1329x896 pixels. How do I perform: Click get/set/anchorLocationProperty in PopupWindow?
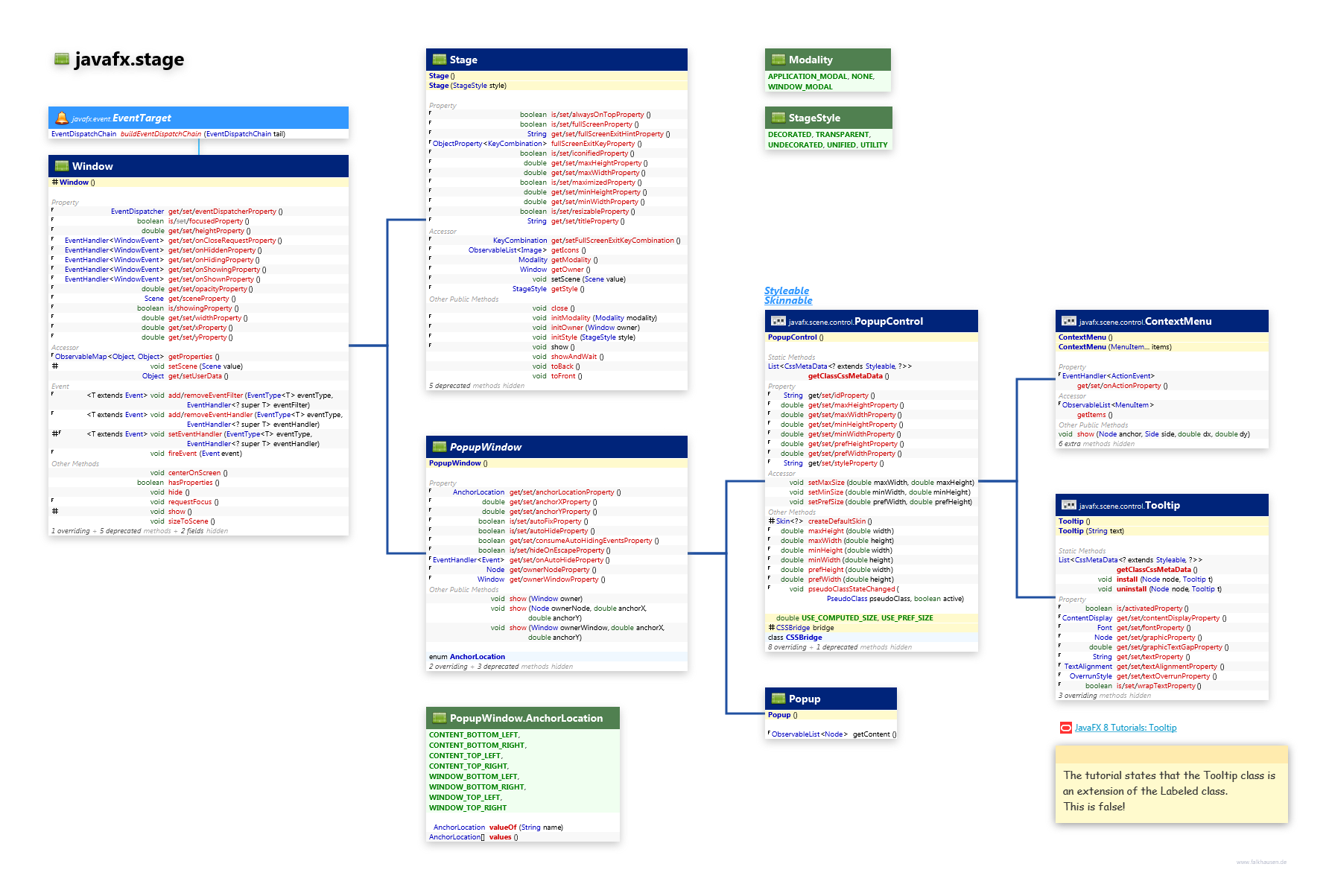click(x=562, y=492)
